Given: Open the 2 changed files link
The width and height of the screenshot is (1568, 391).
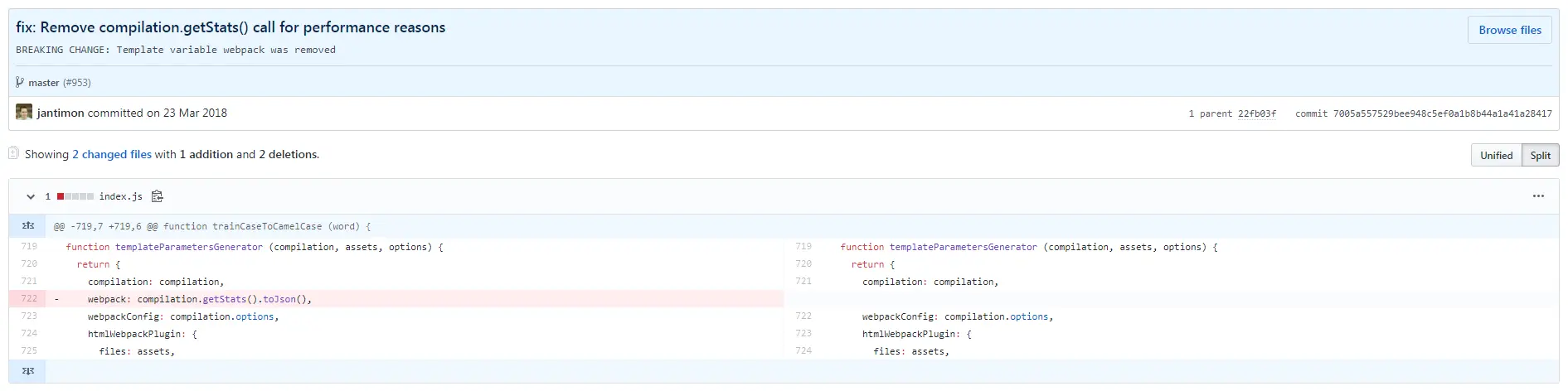Looking at the screenshot, I should [x=112, y=154].
